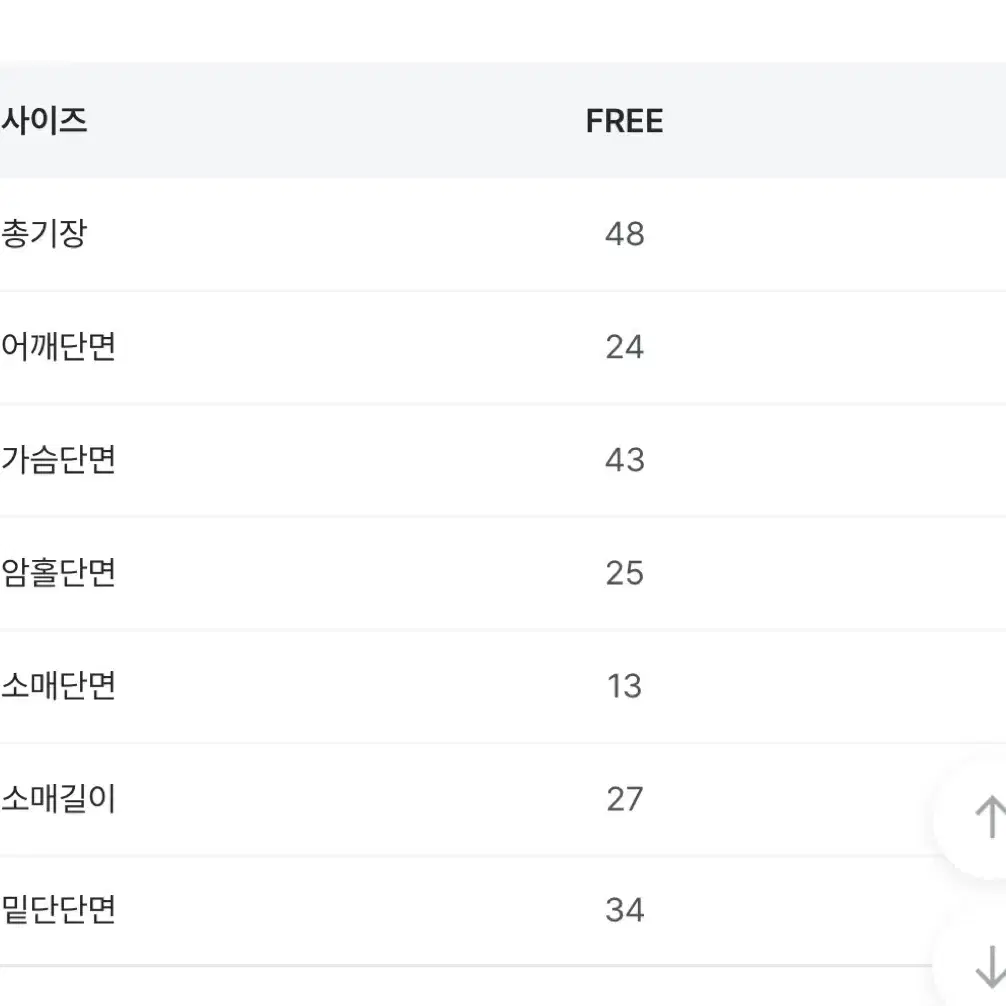Viewport: 1006px width, 1006px height.
Task: Select the 사이즈 header cell
Action: point(44,121)
